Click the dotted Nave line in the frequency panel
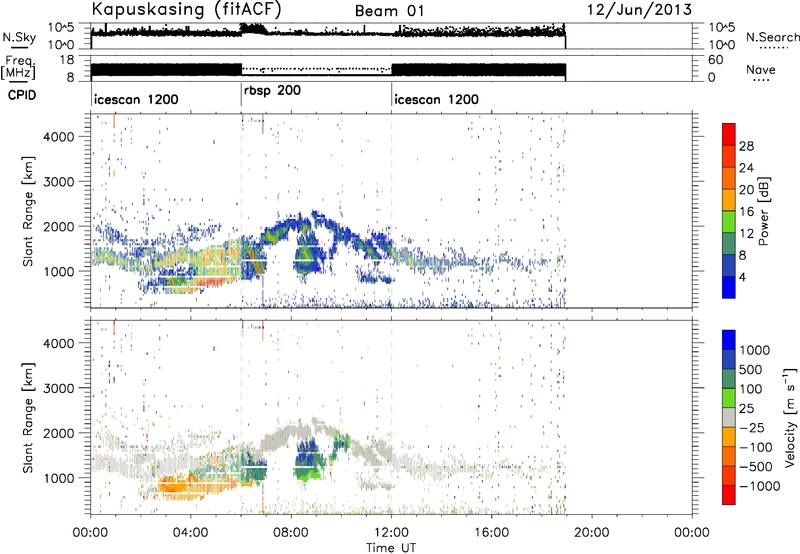This screenshot has height=554, width=800. pyautogui.click(x=316, y=68)
